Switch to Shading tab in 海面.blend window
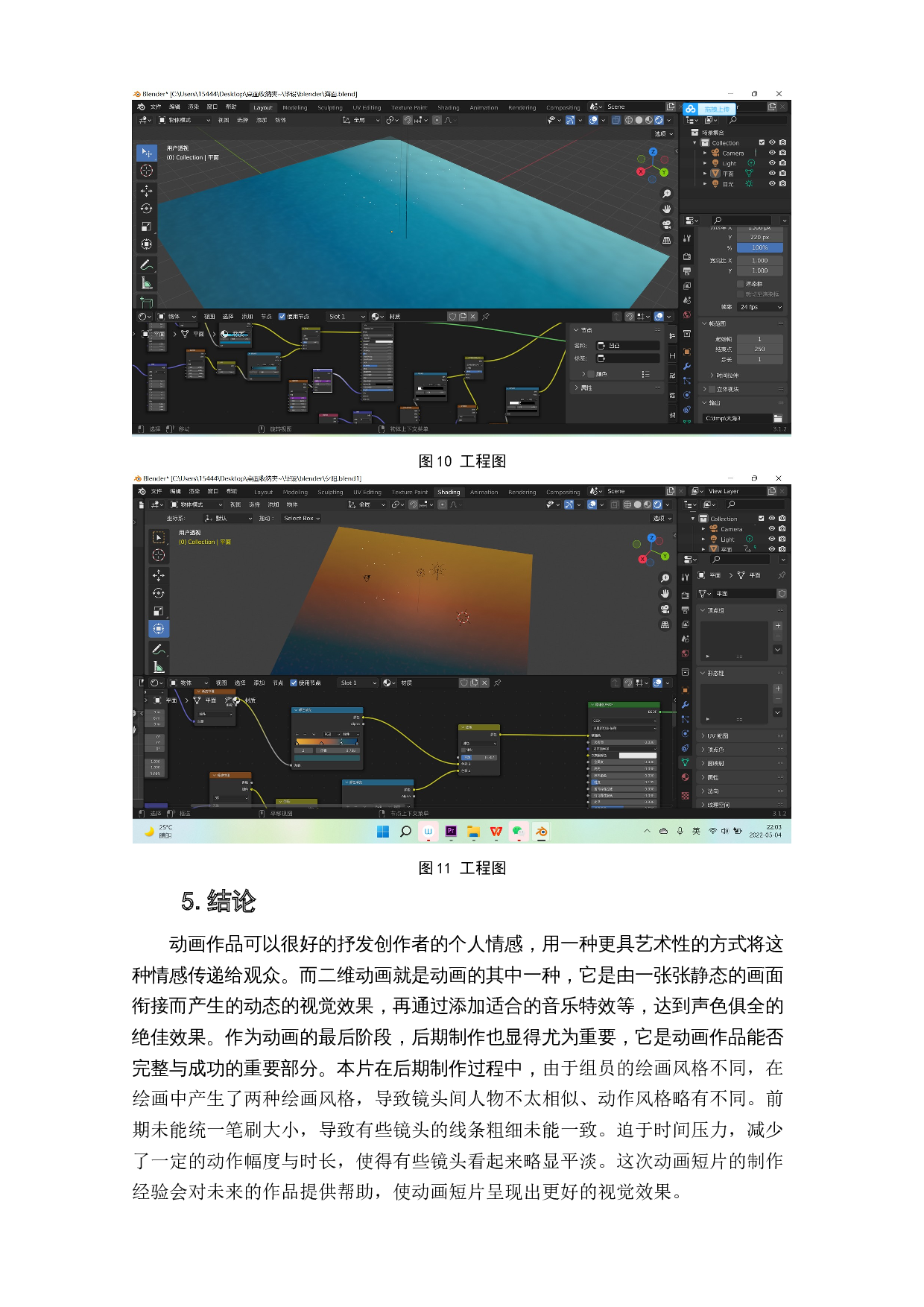 click(x=448, y=108)
